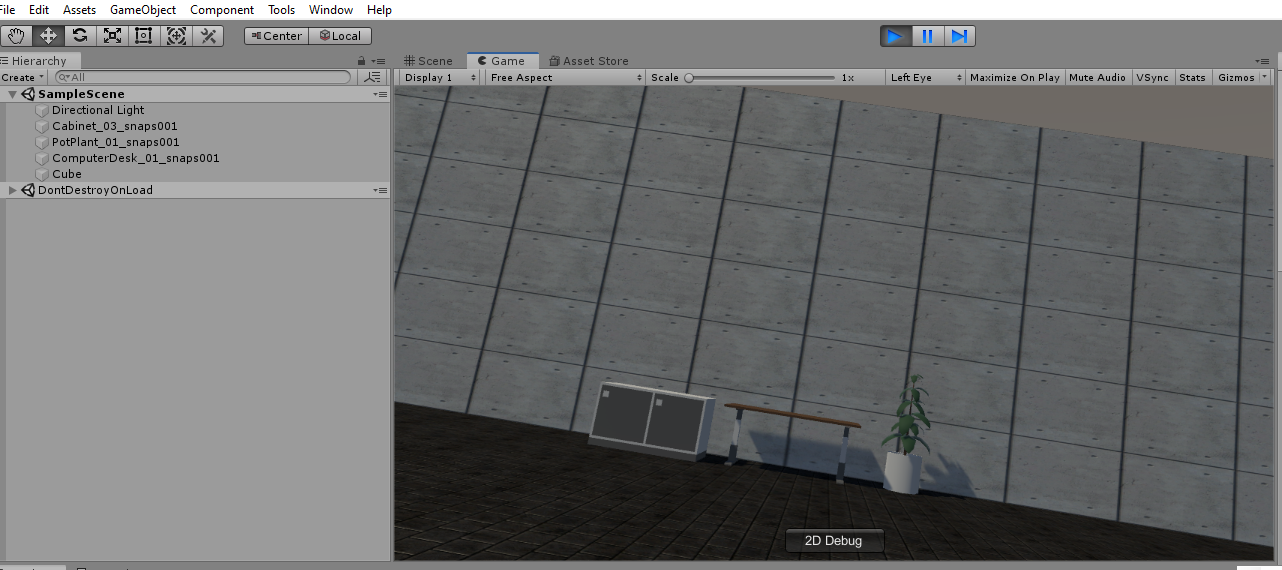The image size is (1282, 570).
Task: Toggle the Stats overlay
Action: coord(1192,77)
